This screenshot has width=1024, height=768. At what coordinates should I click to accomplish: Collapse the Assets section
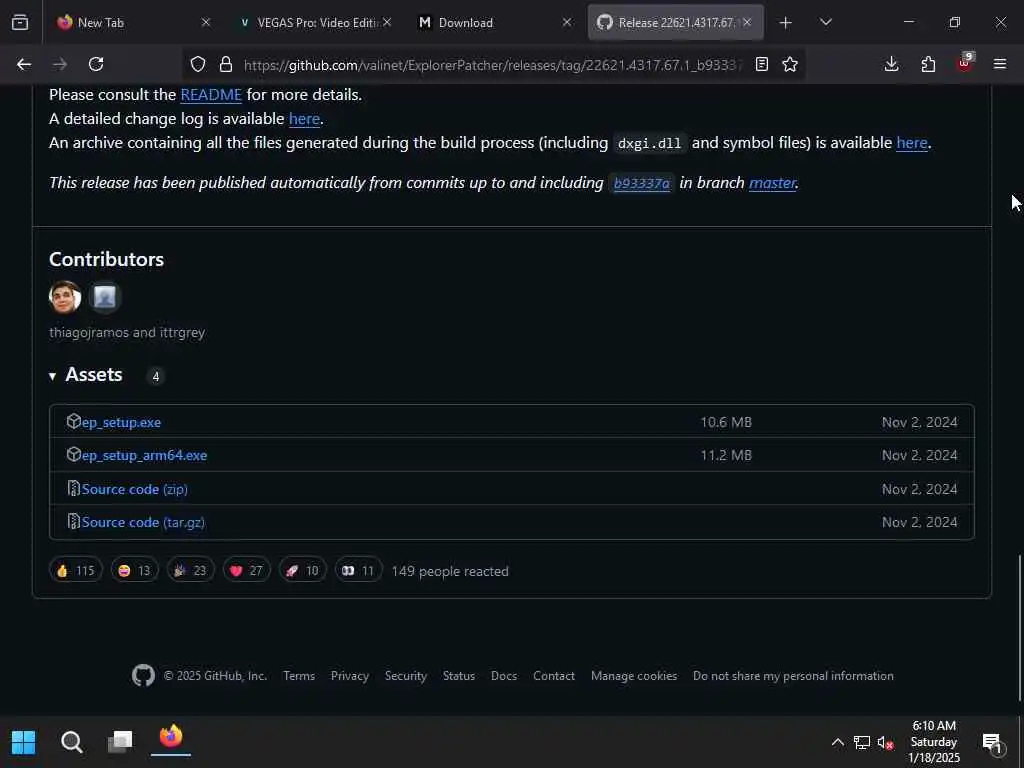[x=86, y=375]
